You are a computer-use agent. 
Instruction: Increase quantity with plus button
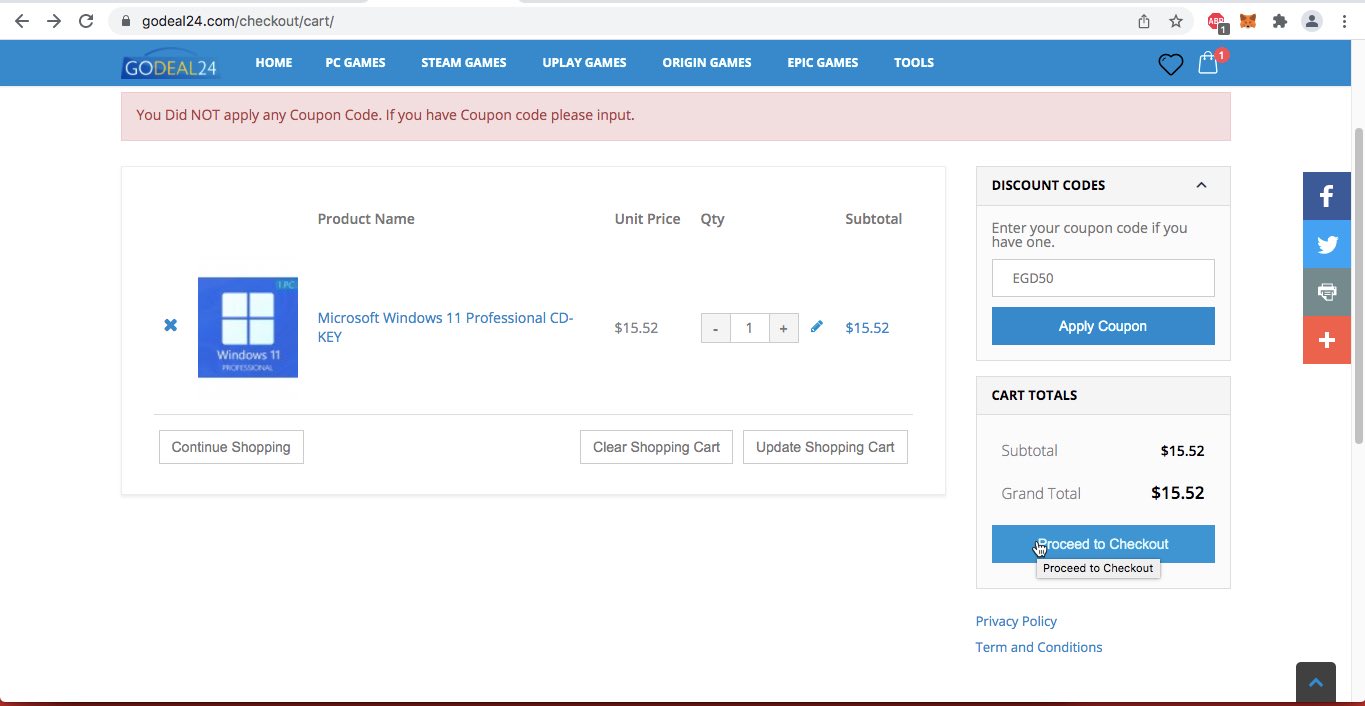pyautogui.click(x=783, y=328)
